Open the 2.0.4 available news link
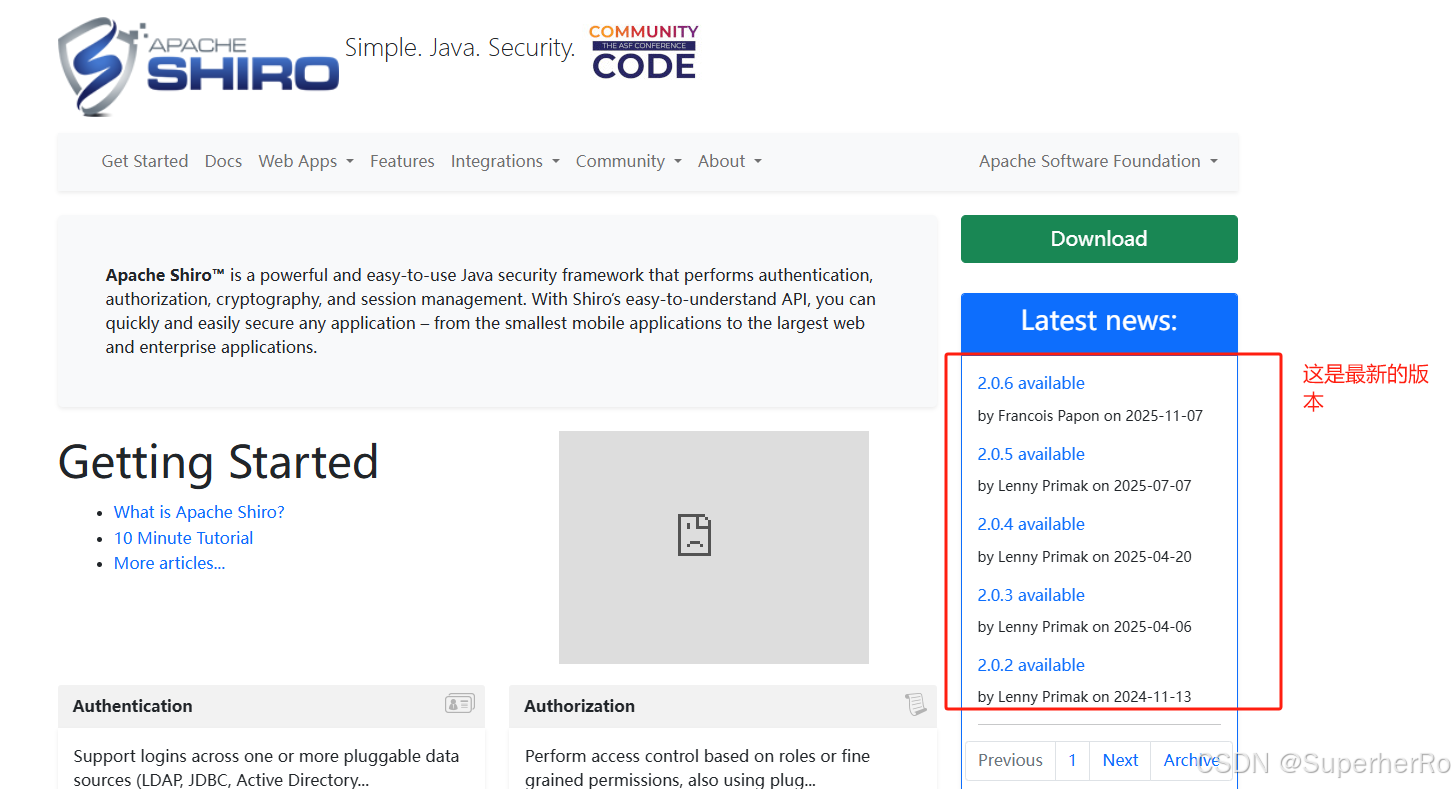The width and height of the screenshot is (1455, 789). [1031, 524]
